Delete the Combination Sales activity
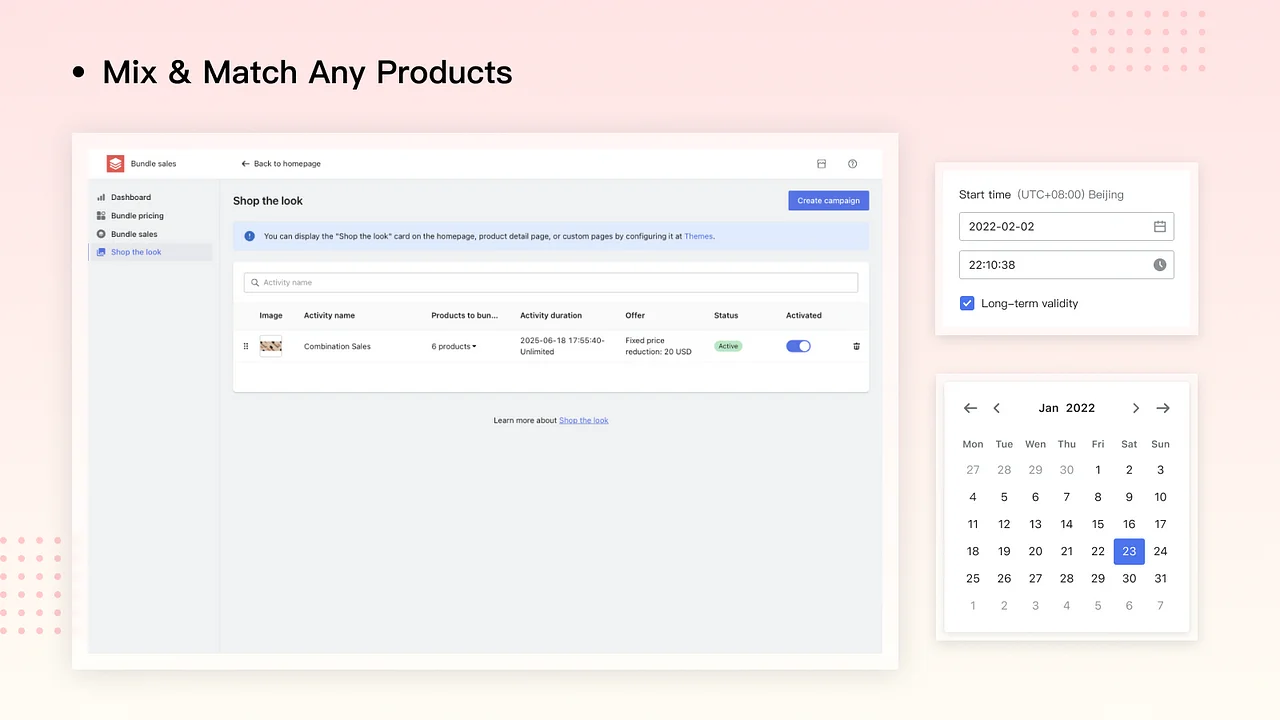This screenshot has height=720, width=1280. coord(856,346)
